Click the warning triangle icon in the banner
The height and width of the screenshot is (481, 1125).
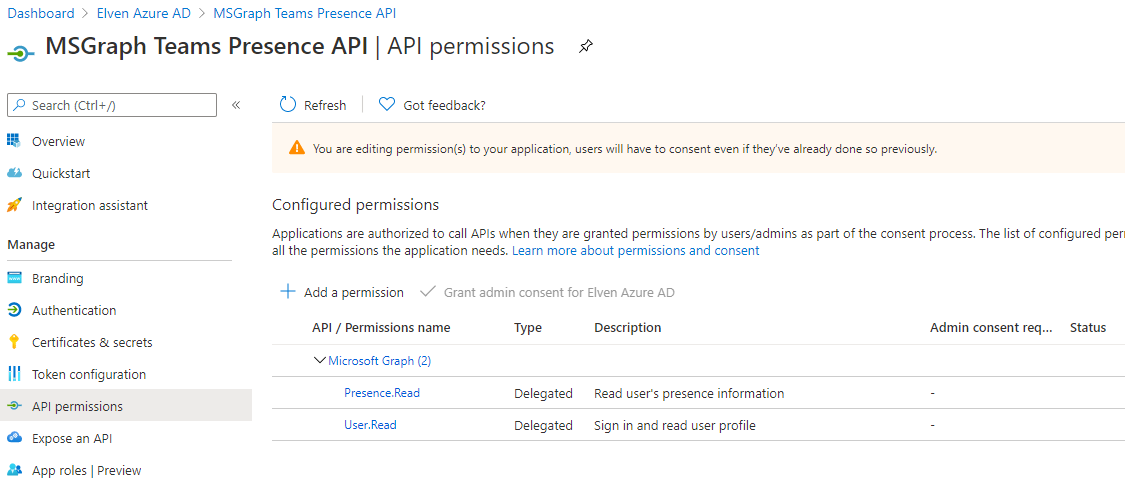[x=296, y=149]
